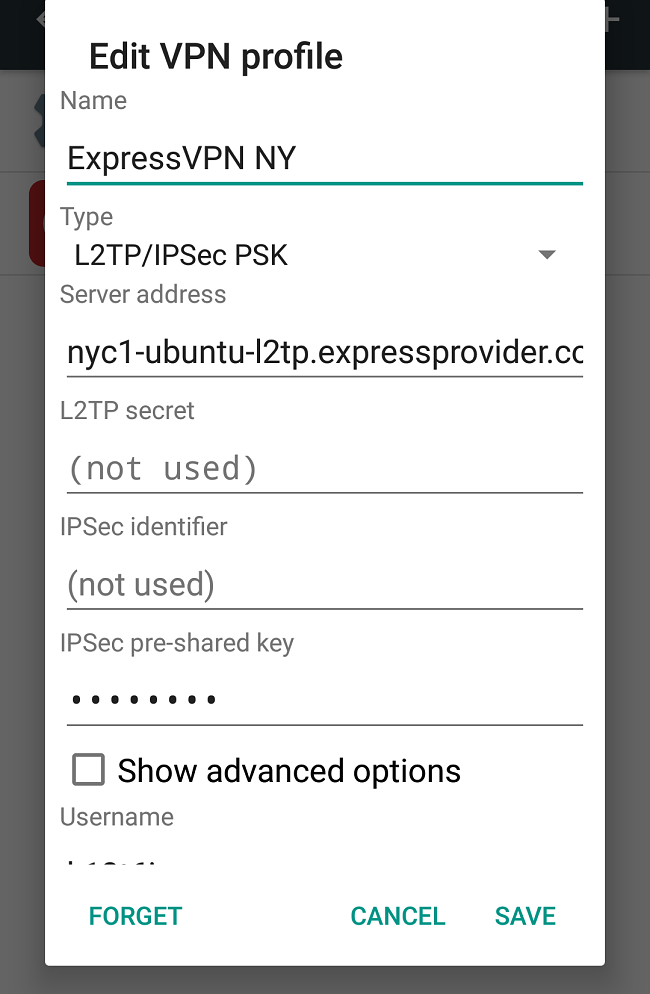The height and width of the screenshot is (994, 650).
Task: Select the L2TP secret input field
Action: pos(324,468)
